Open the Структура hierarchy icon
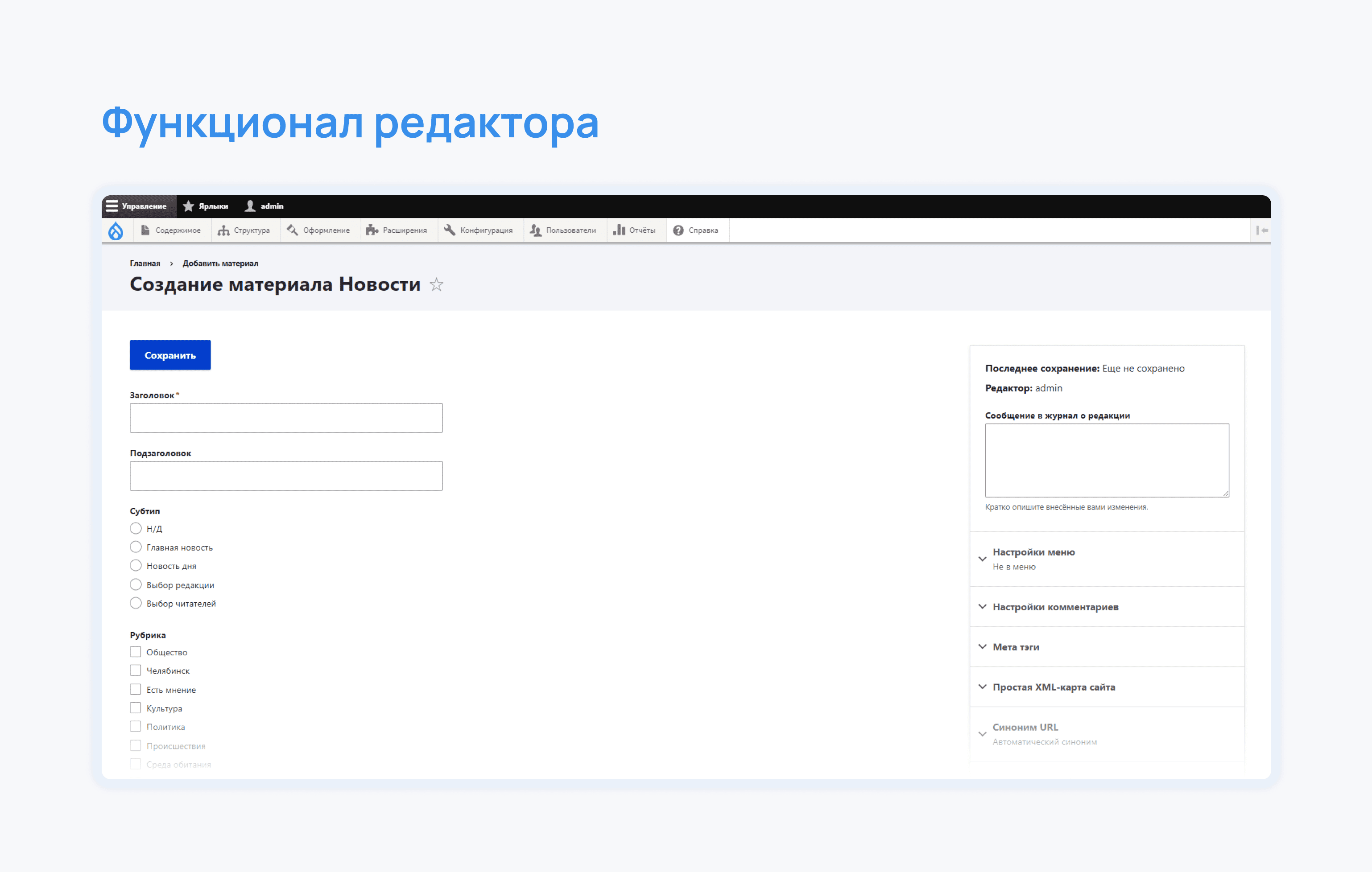 (223, 230)
